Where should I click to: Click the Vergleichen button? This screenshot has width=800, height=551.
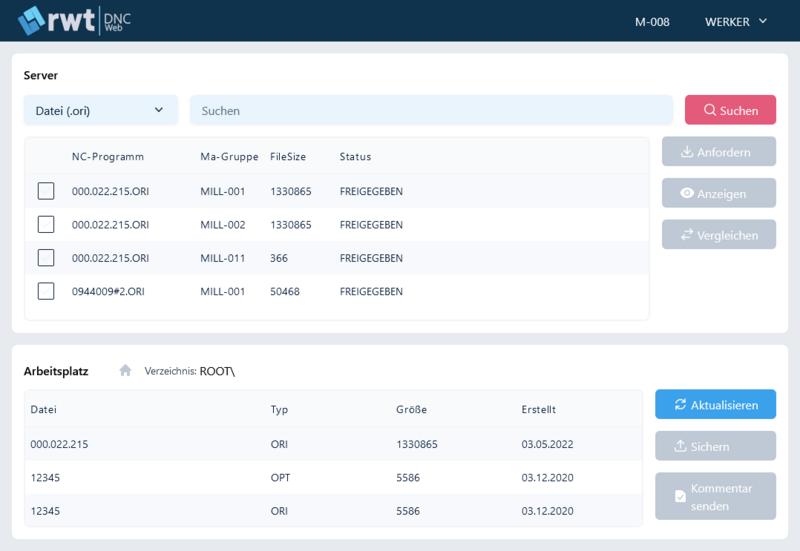point(718,235)
